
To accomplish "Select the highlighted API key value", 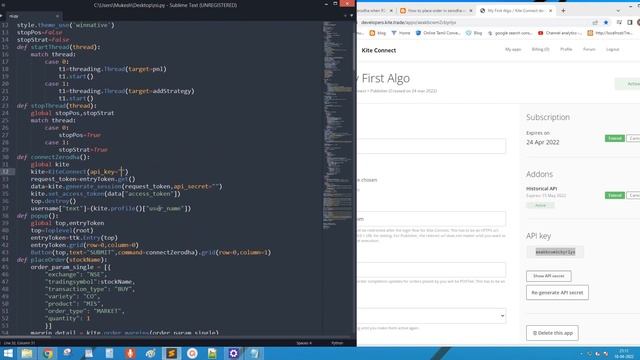I will 555,252.
